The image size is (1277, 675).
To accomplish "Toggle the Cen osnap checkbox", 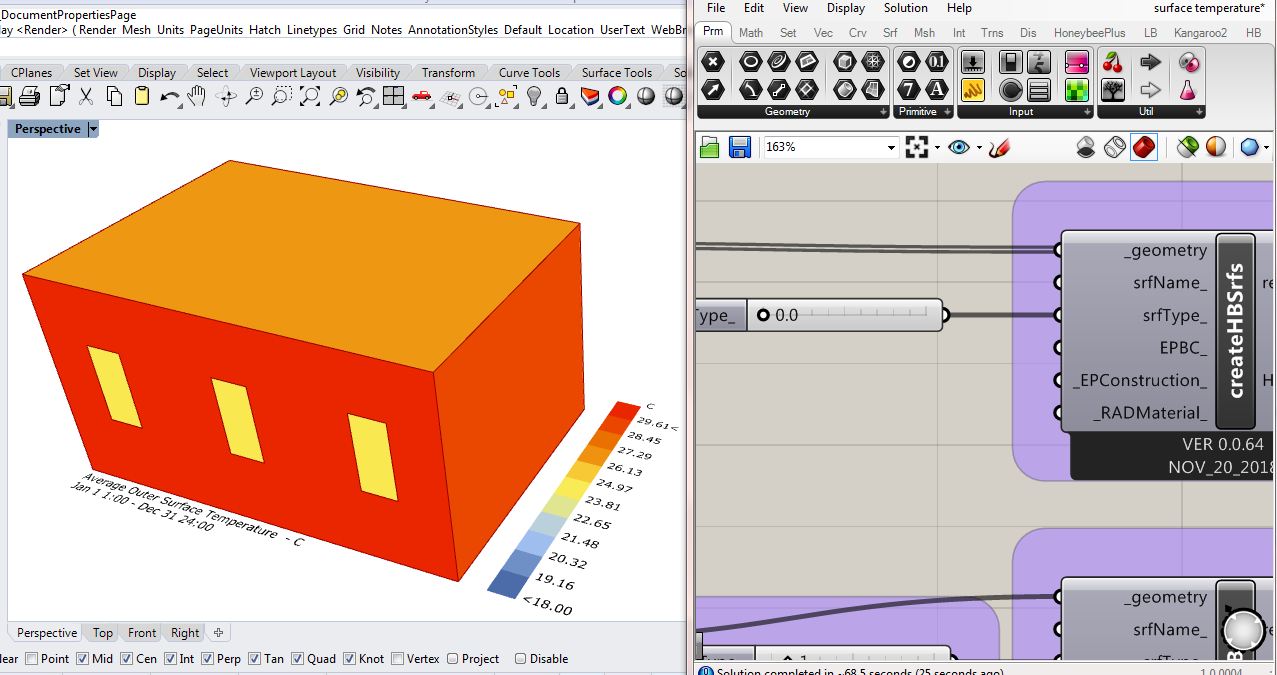I will (x=126, y=658).
